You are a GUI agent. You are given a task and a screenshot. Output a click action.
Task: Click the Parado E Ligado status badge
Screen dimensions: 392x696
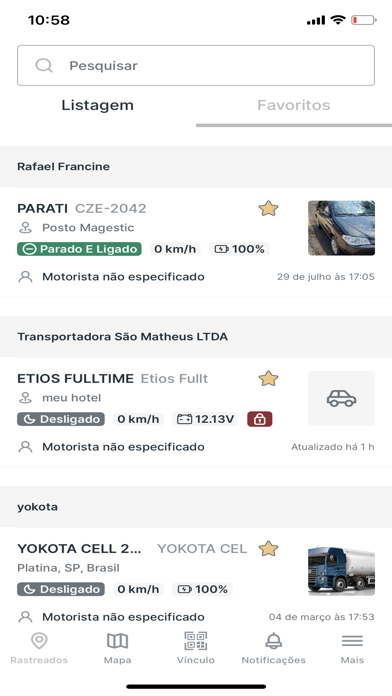79,249
